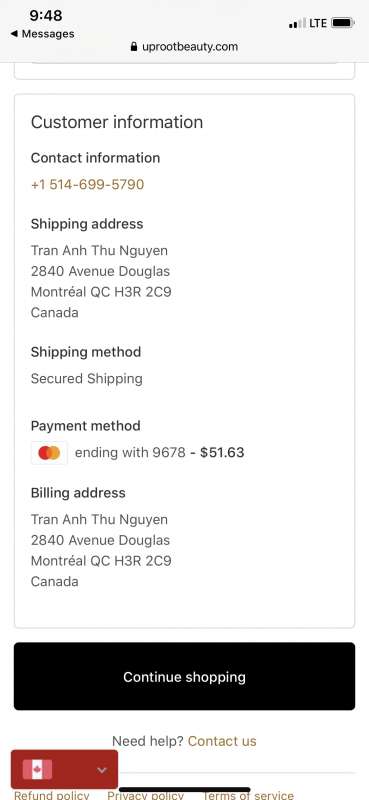Viewport: 369px width, 800px height.
Task: Open the Contact us link
Action: (222, 741)
